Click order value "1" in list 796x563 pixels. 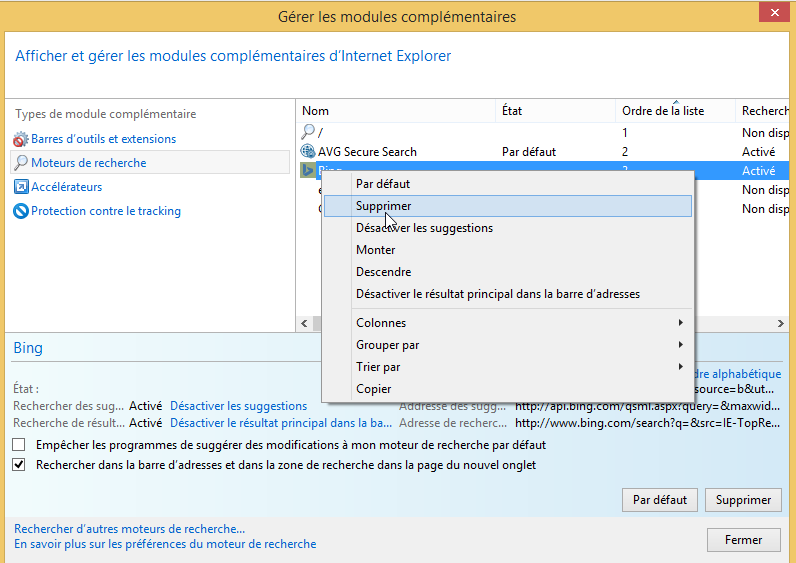[625, 133]
